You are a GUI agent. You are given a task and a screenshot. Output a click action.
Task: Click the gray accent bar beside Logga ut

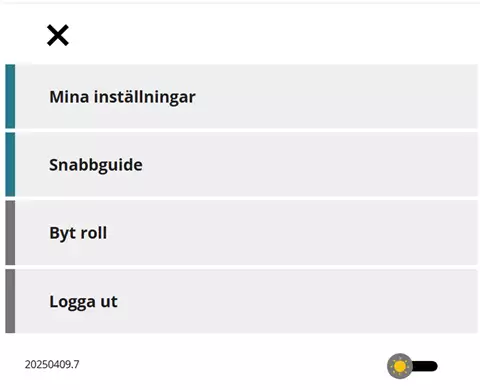(10, 301)
